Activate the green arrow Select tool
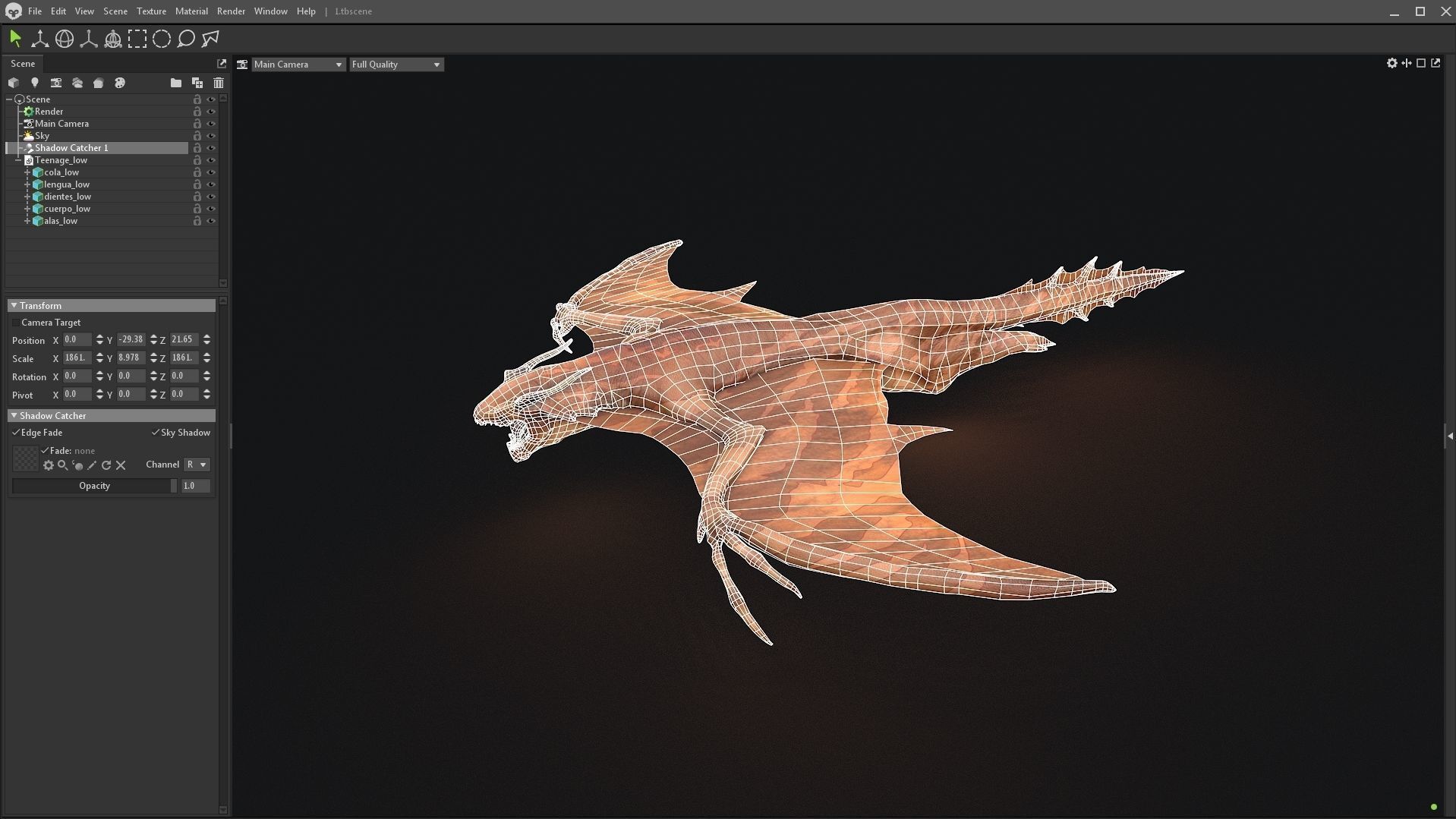The width and height of the screenshot is (1456, 819). point(15,39)
